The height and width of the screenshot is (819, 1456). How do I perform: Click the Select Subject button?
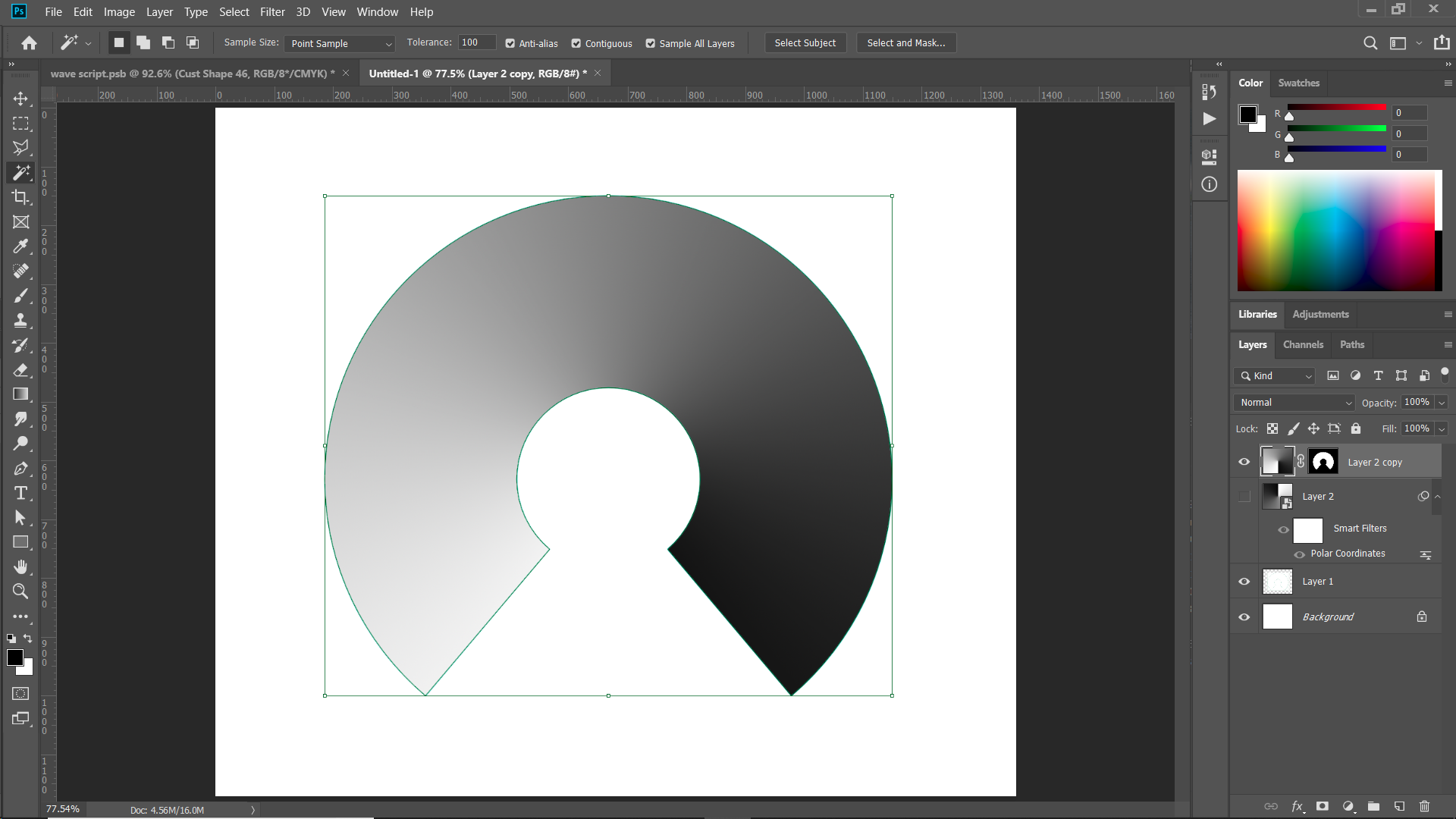click(805, 43)
